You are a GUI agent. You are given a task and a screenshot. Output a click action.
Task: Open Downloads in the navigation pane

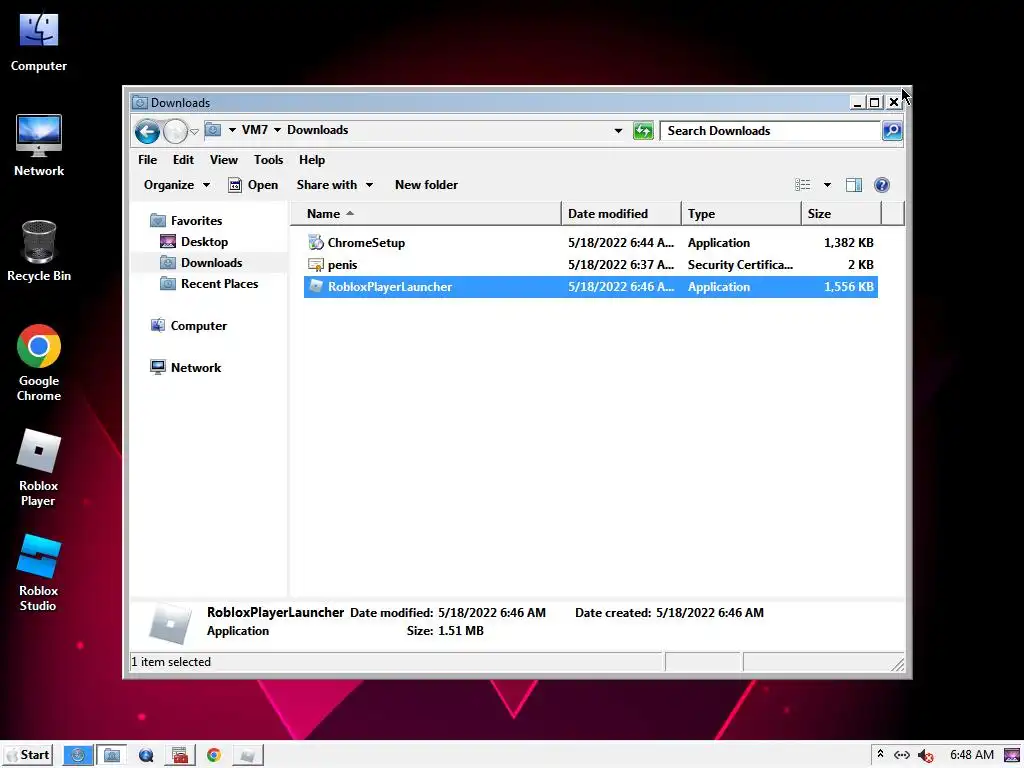point(201,263)
